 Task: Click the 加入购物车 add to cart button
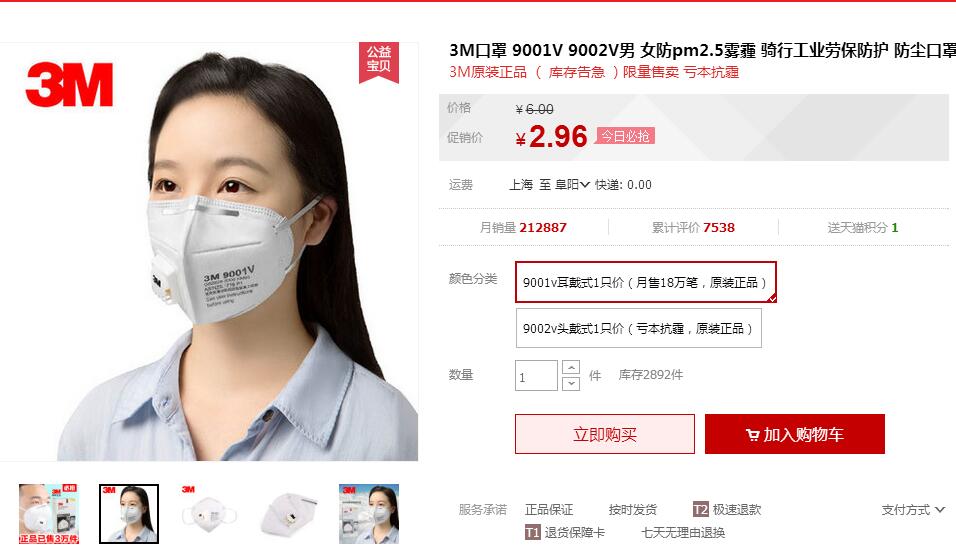[794, 434]
